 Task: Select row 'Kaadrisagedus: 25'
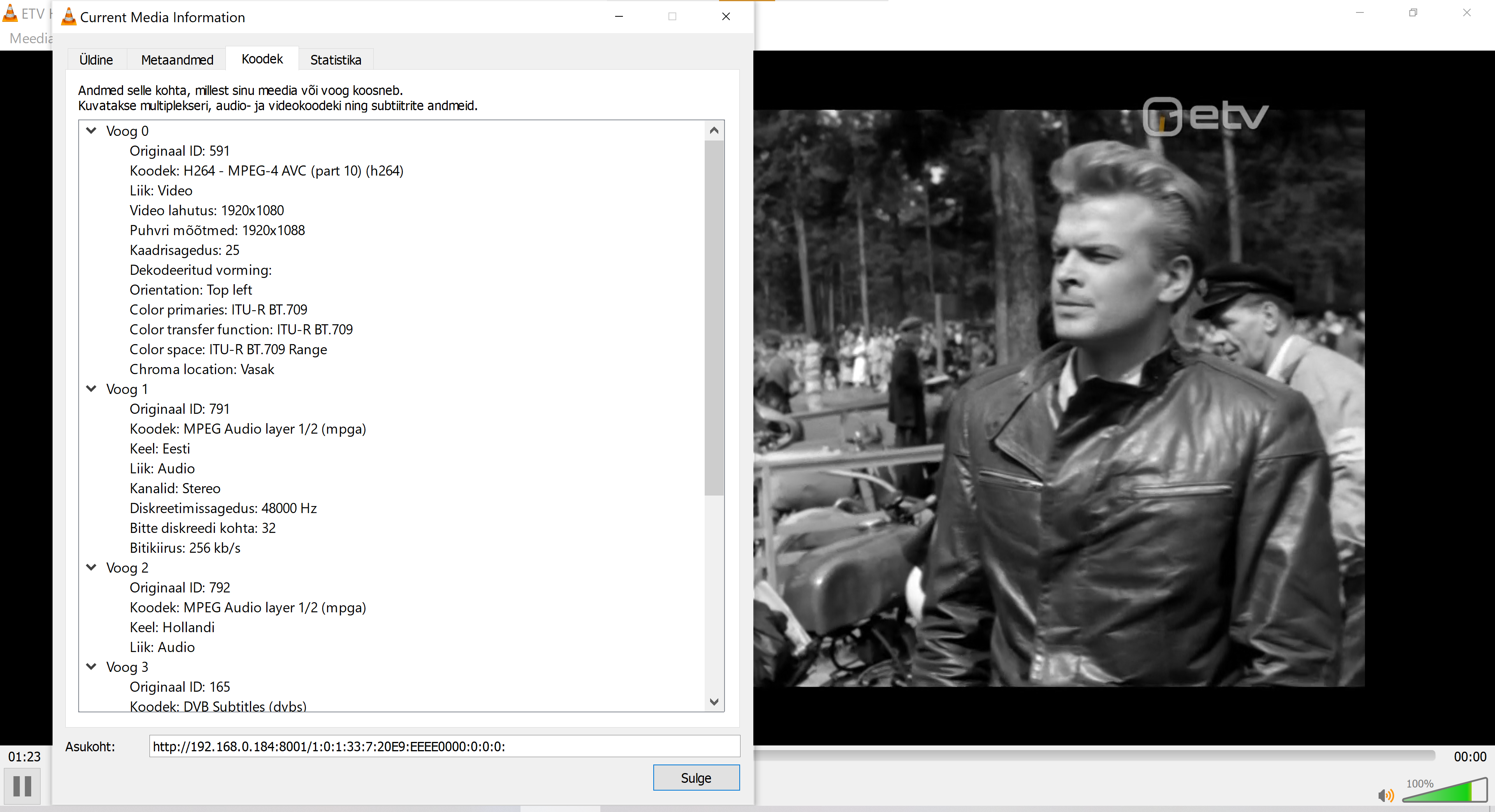184,250
